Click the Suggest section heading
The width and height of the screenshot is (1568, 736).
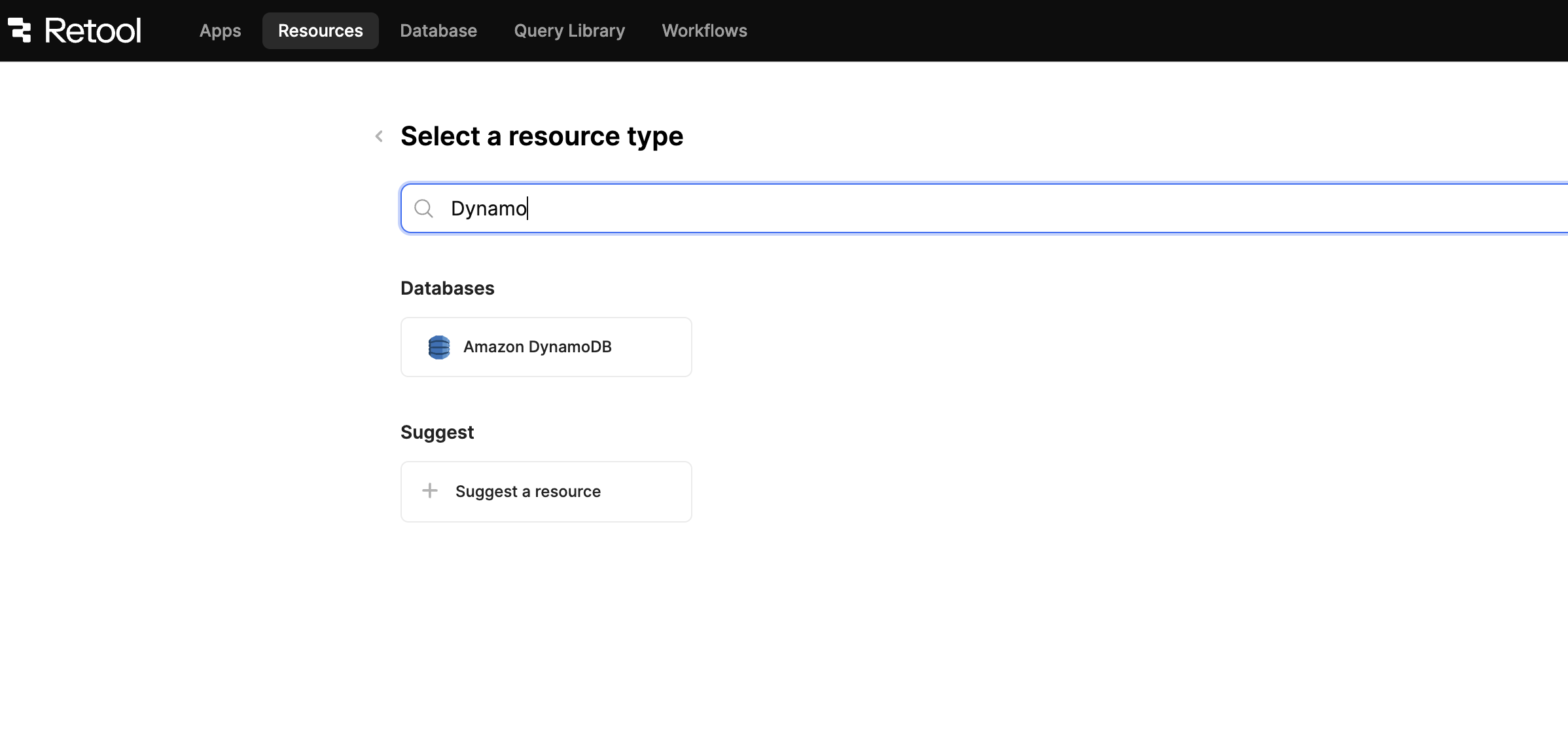[x=437, y=432]
